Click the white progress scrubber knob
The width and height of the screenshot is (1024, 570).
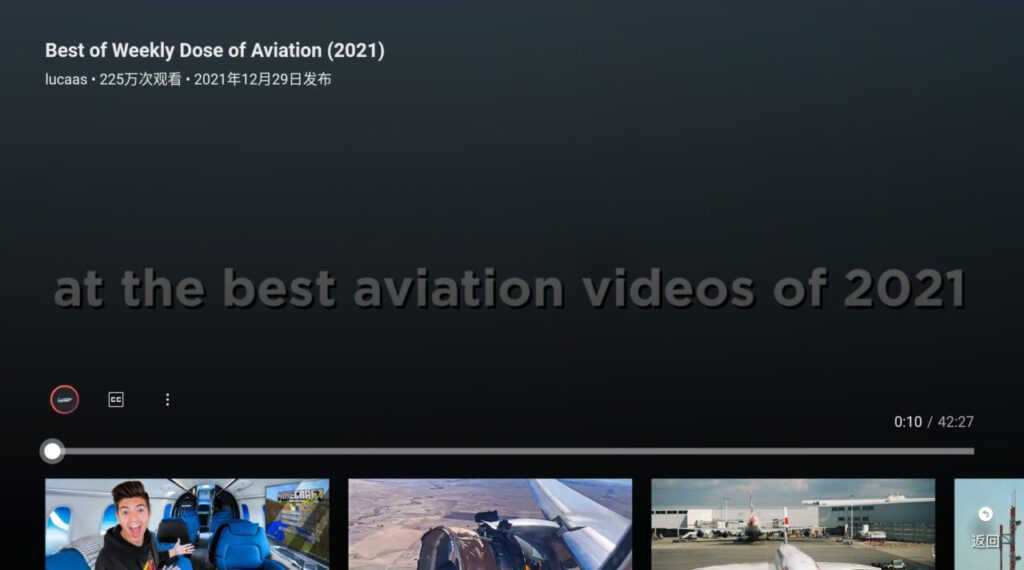pyautogui.click(x=52, y=451)
